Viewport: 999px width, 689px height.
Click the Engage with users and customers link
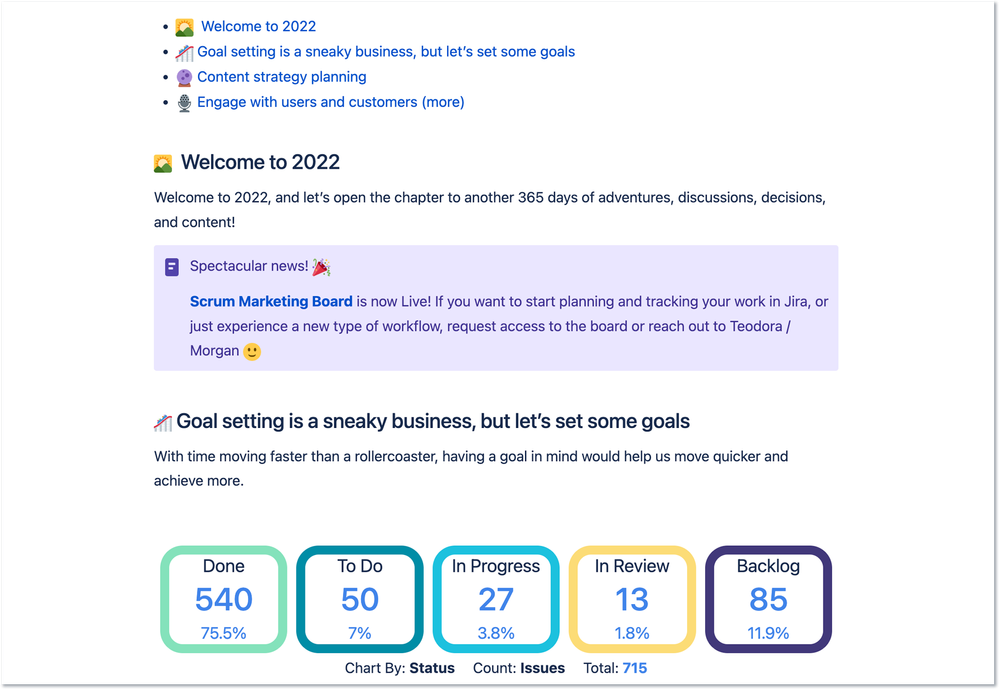[x=313, y=102]
